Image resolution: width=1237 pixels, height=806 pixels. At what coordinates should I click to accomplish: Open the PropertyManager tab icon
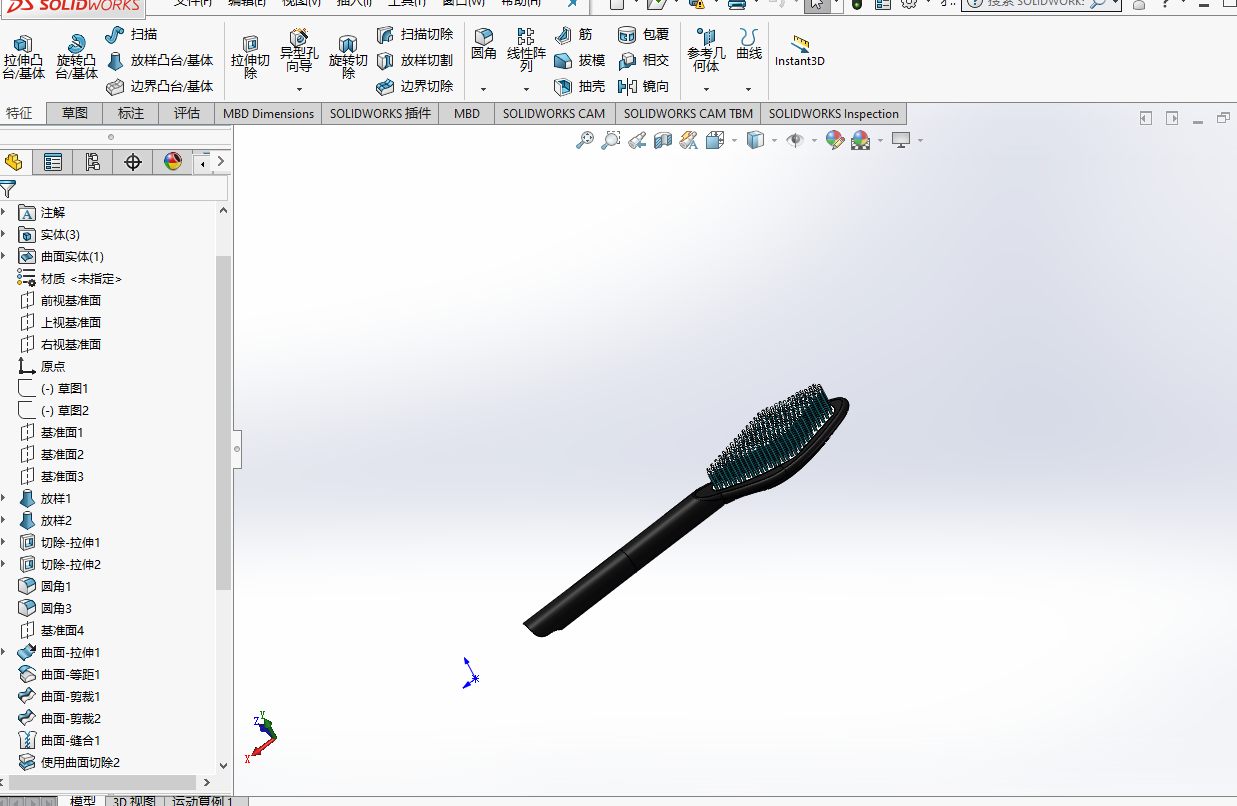53,162
